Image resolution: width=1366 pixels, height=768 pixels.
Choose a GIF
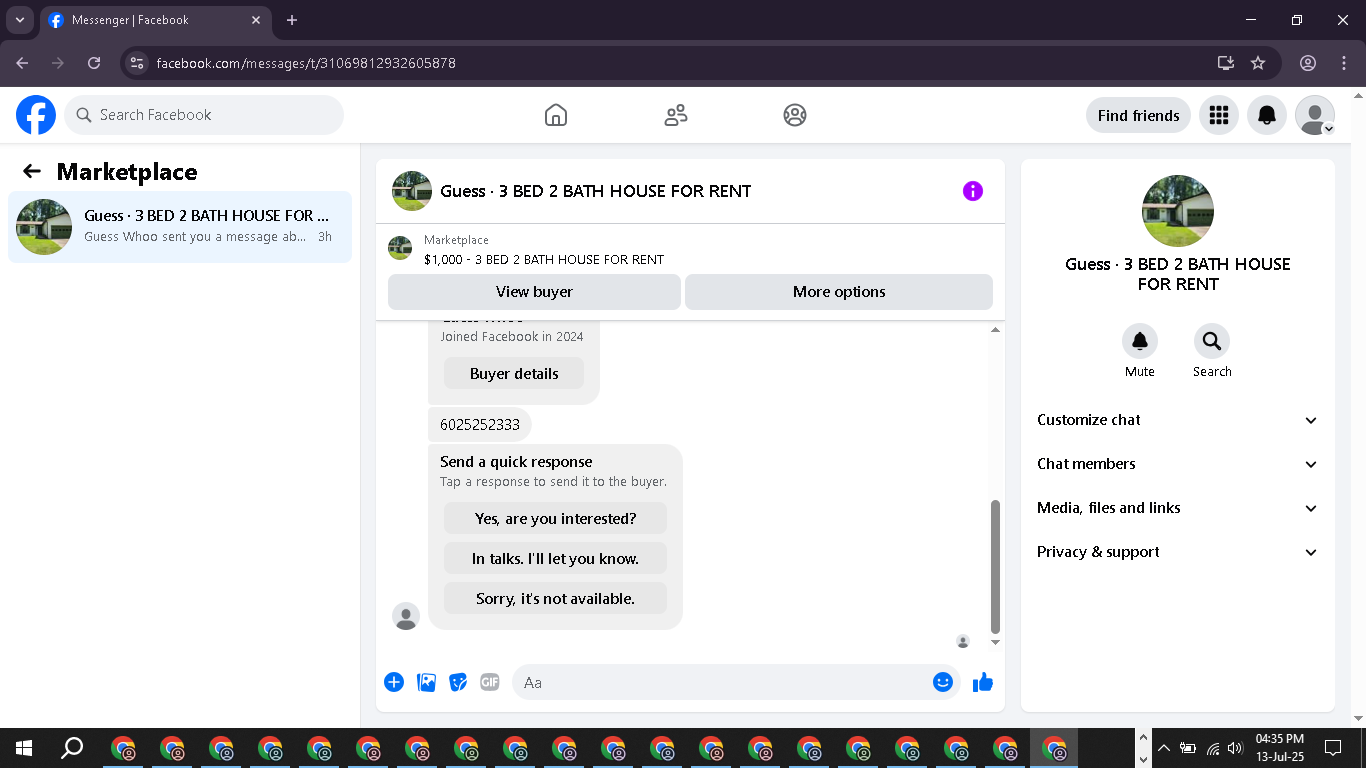[489, 682]
